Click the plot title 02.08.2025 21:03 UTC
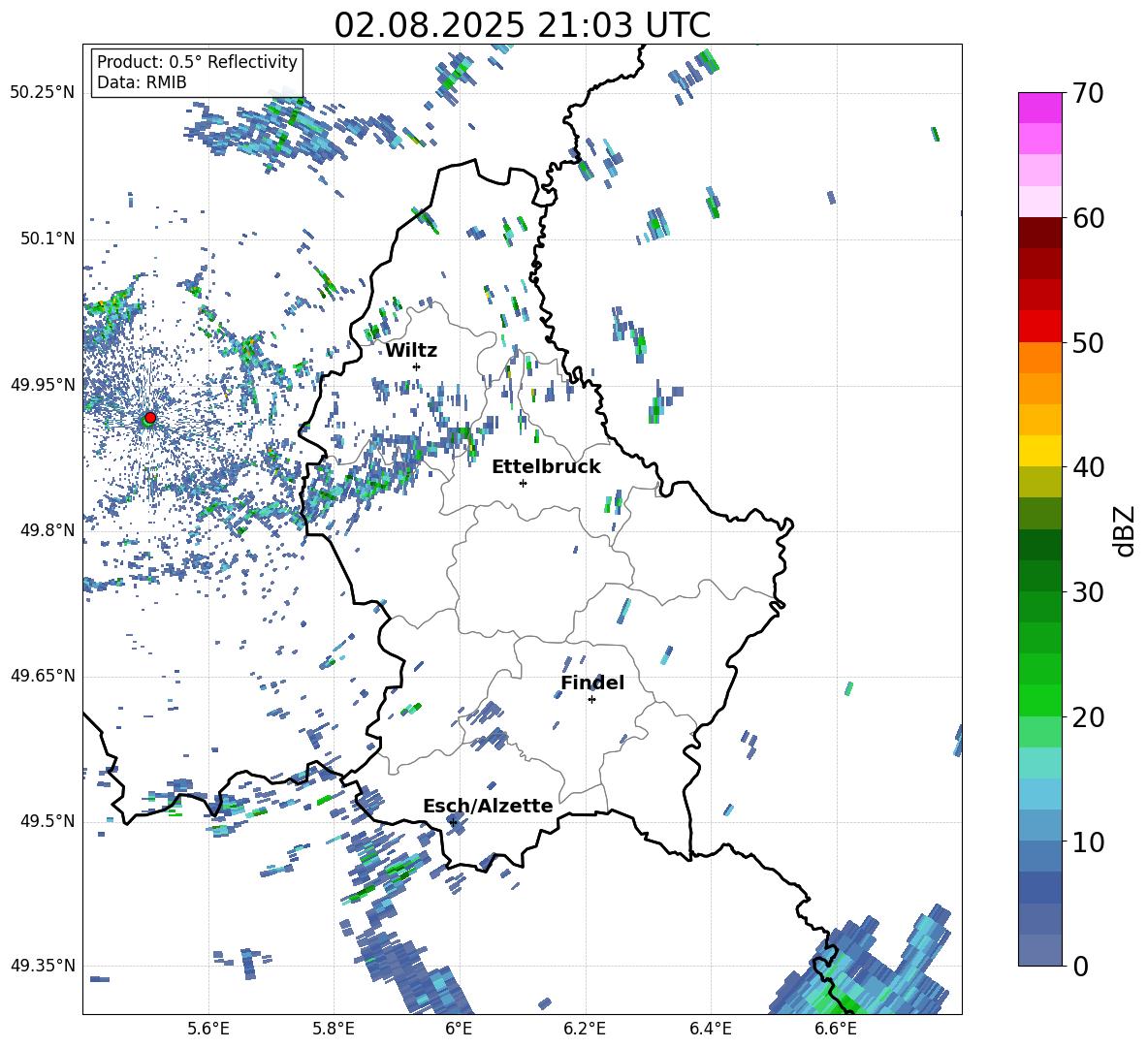1148x1048 pixels. 522,25
